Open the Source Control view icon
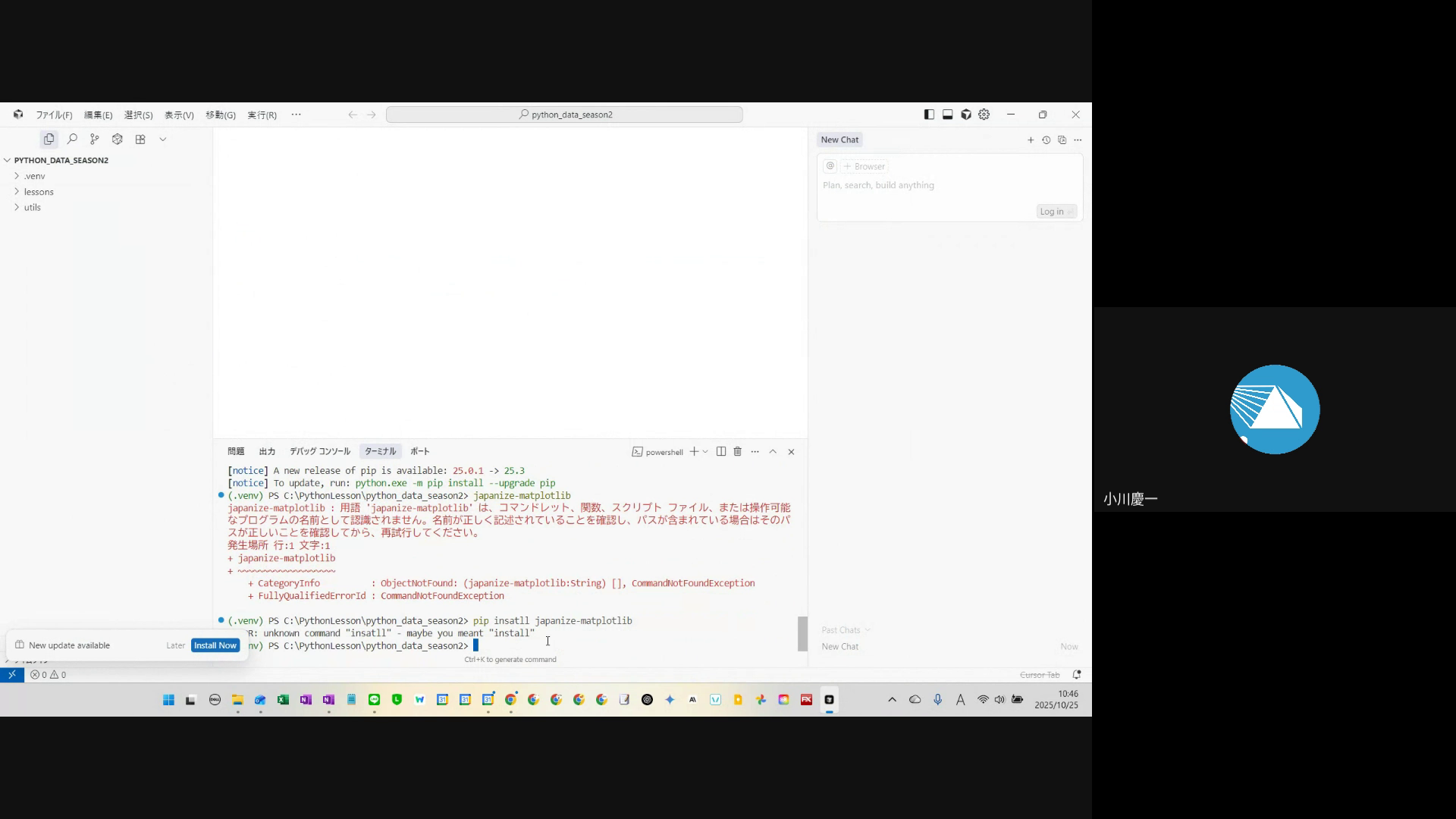Image resolution: width=1456 pixels, height=819 pixels. (x=95, y=140)
